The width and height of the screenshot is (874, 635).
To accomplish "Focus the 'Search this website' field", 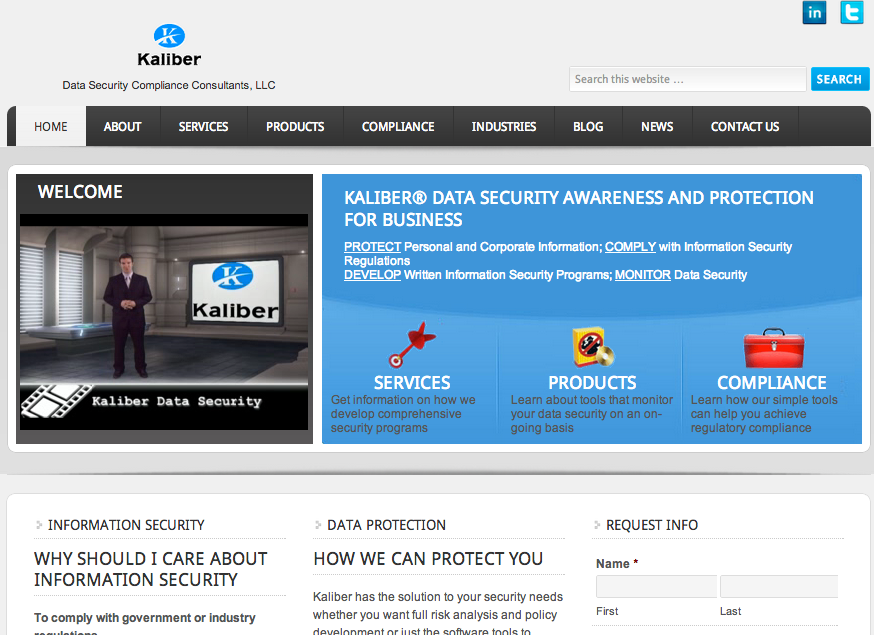I will (687, 79).
